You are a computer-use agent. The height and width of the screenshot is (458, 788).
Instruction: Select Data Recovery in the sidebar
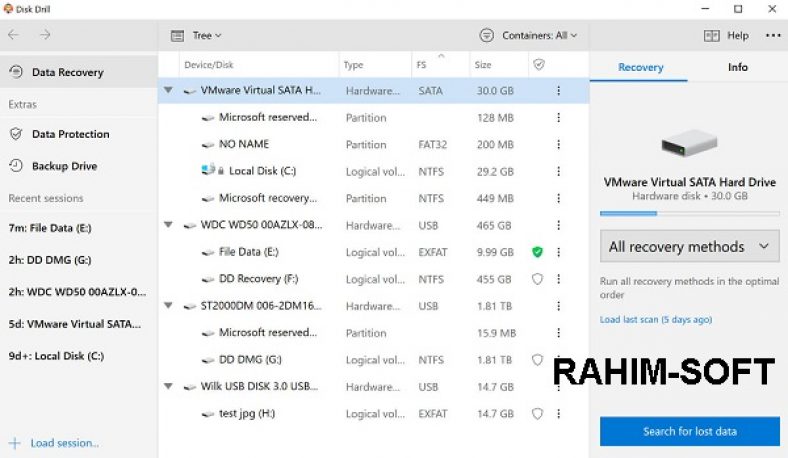78,72
